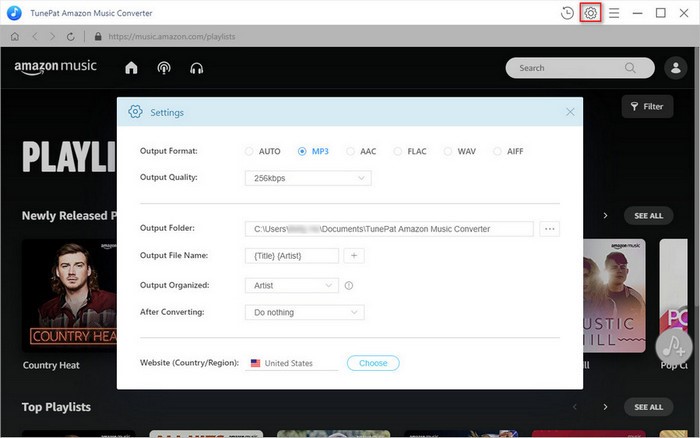Go to Amazon Music home icon
The image size is (700, 438).
coord(131,68)
